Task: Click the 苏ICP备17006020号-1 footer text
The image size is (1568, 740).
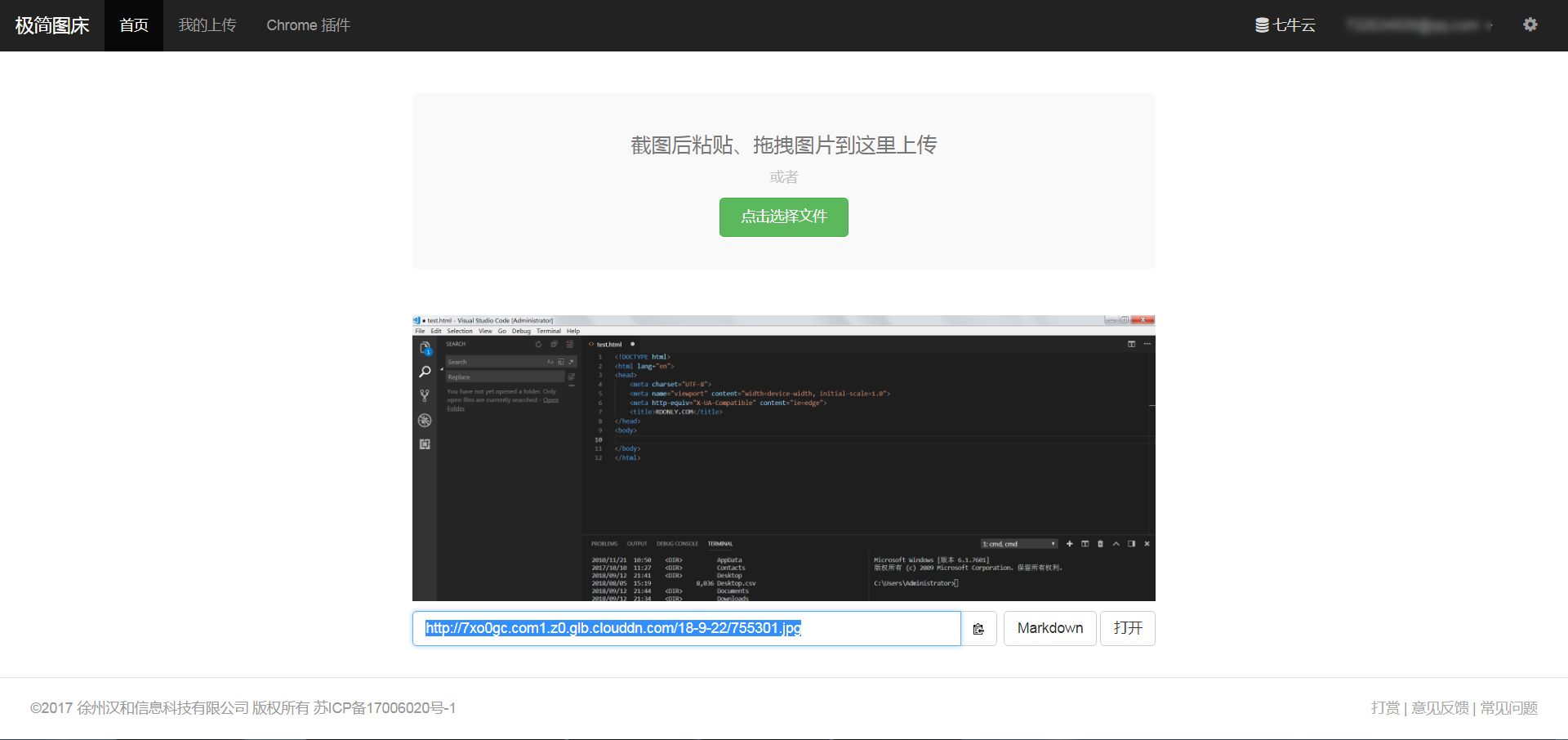Action: (x=385, y=708)
